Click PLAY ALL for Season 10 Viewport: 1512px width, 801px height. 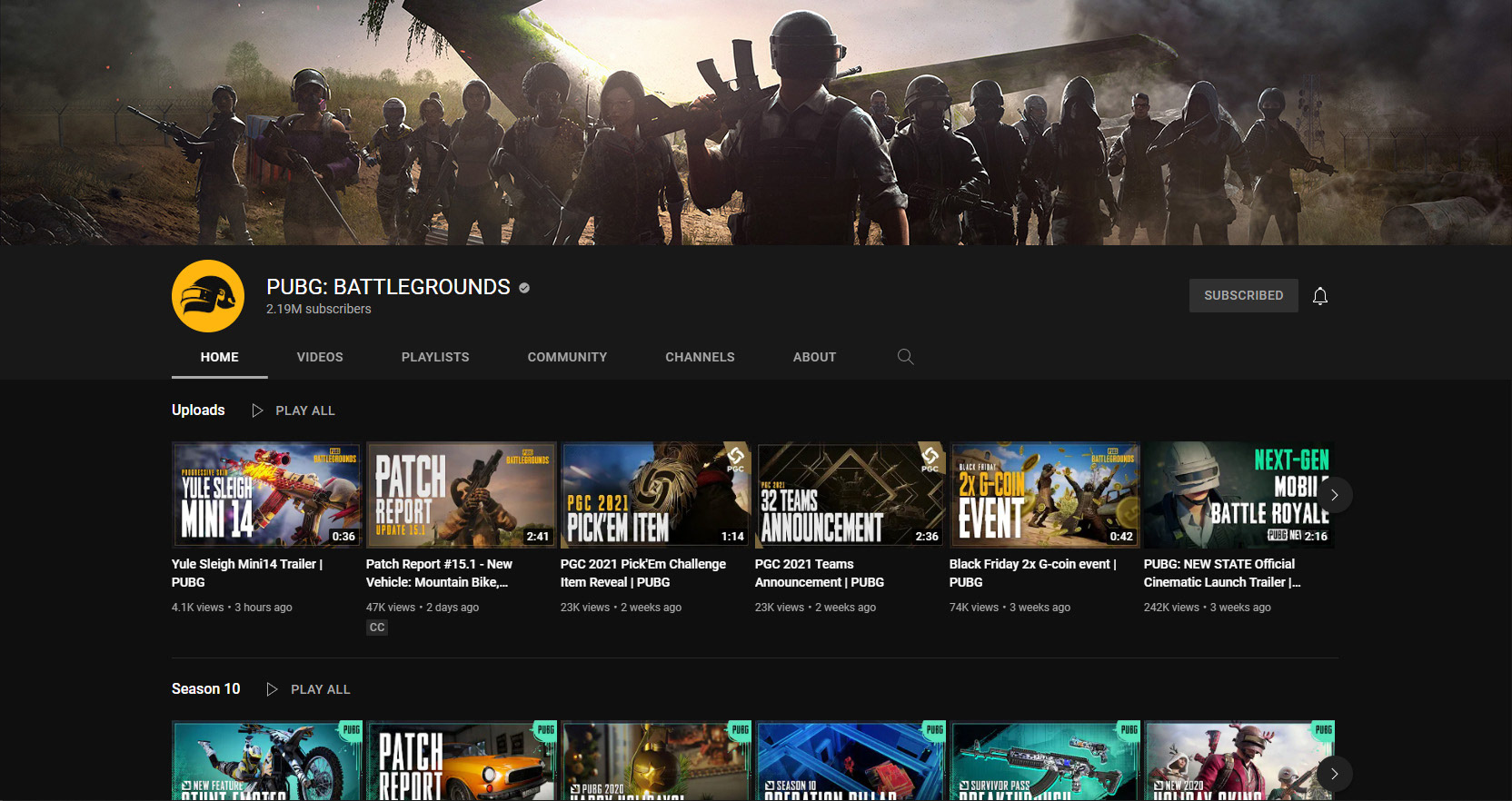click(x=321, y=689)
